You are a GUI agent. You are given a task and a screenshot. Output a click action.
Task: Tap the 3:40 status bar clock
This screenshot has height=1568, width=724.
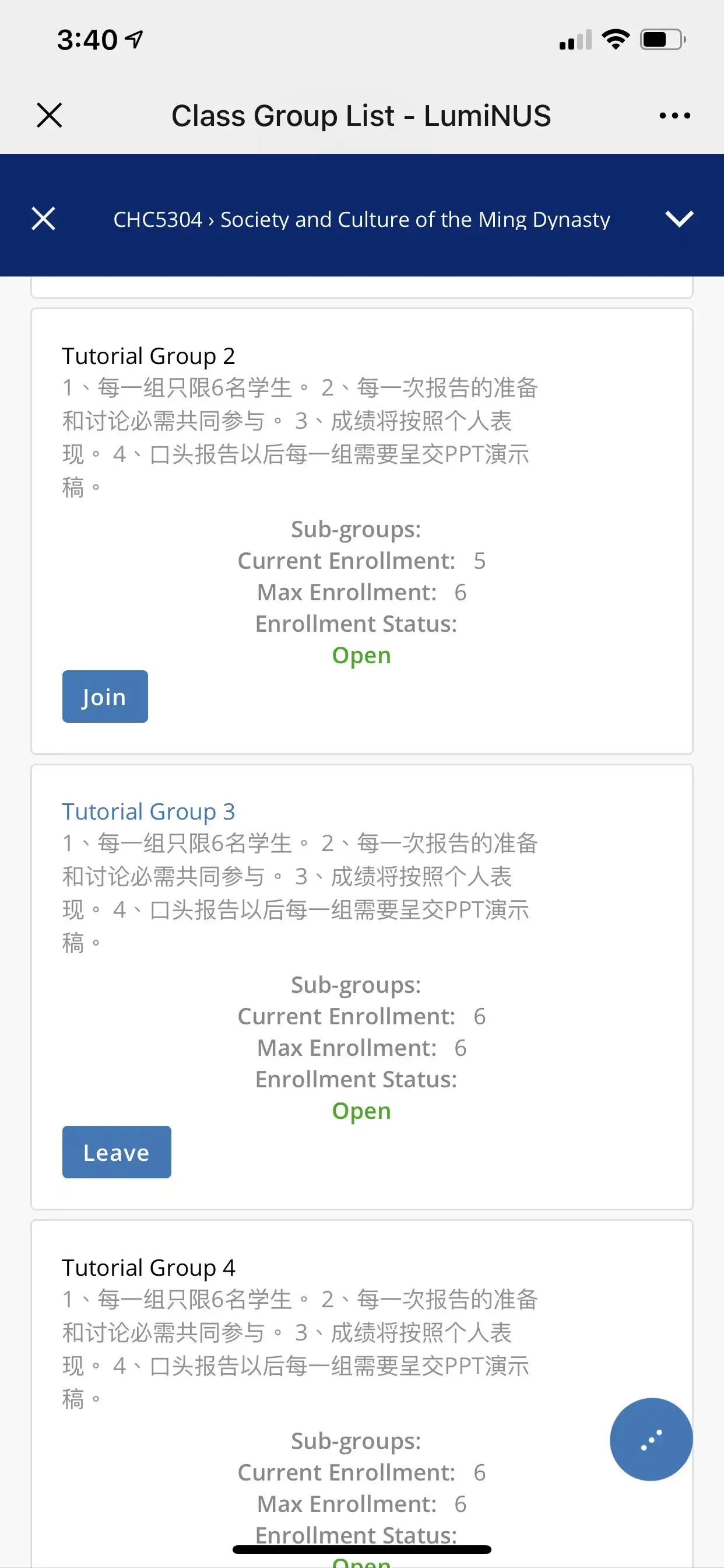coord(87,40)
